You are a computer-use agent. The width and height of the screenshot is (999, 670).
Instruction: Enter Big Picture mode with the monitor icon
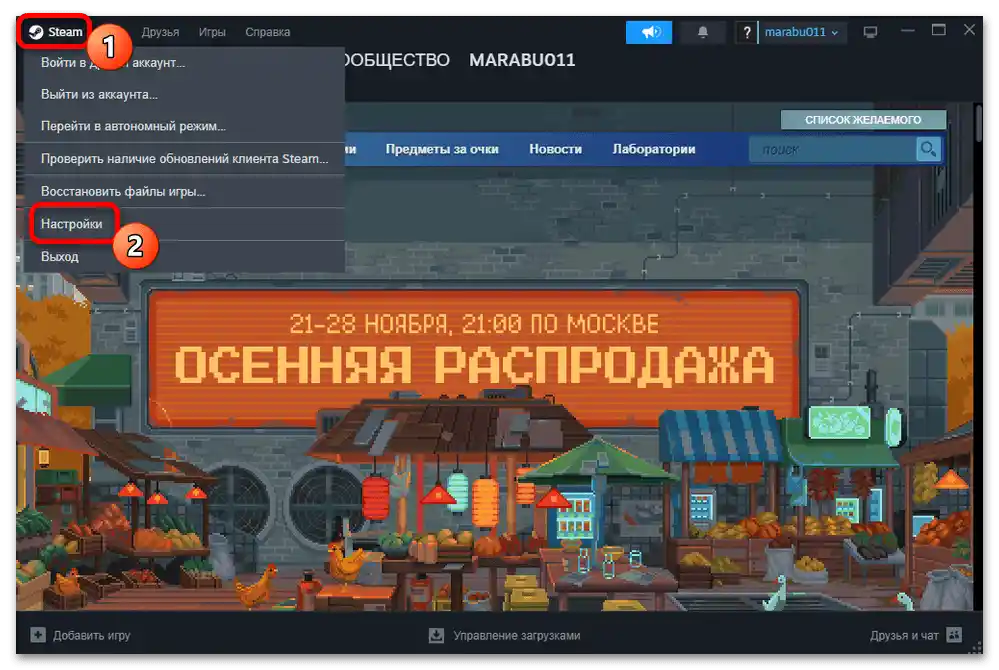pyautogui.click(x=869, y=31)
